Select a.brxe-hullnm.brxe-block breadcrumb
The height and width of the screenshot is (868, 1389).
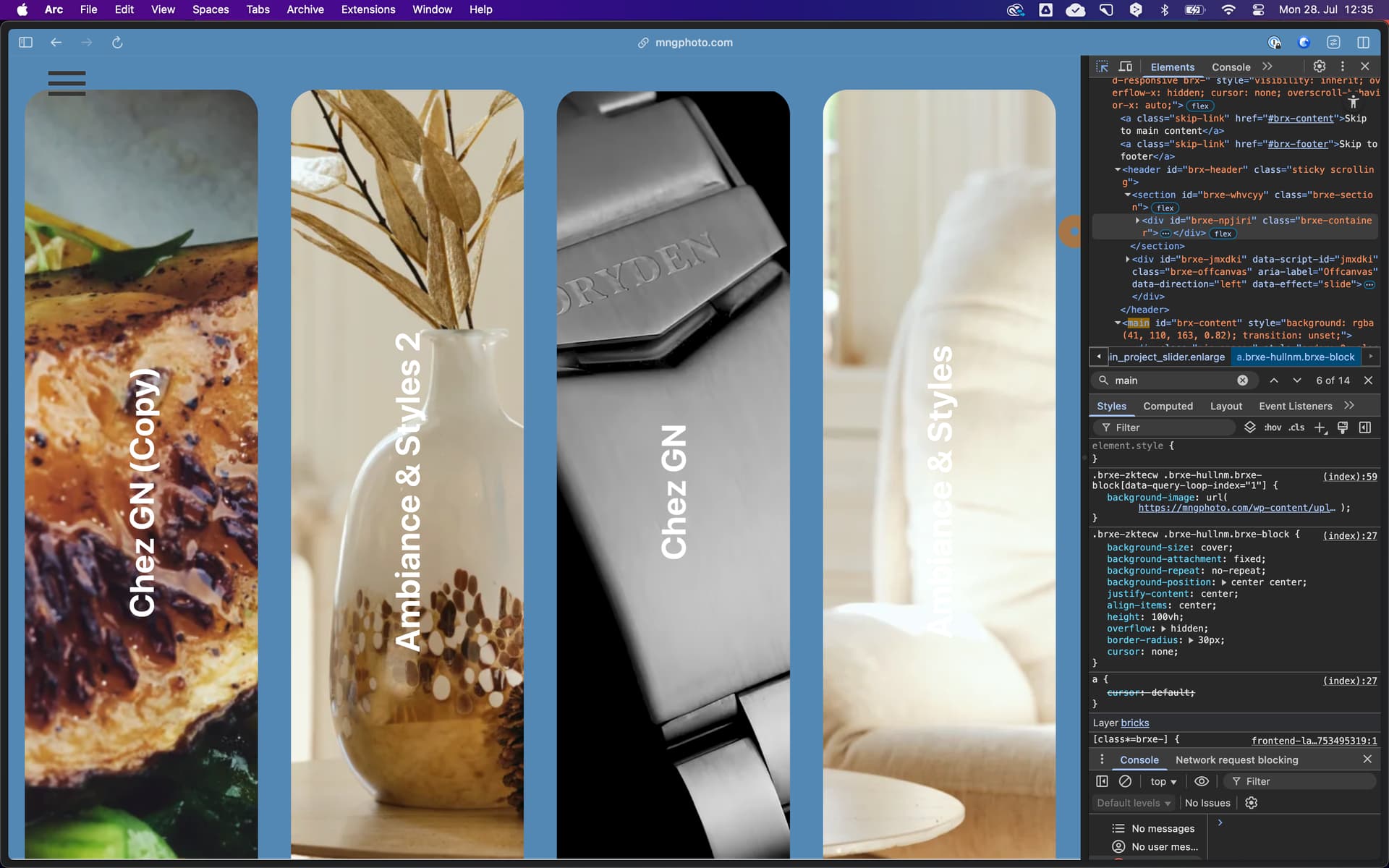point(1295,357)
